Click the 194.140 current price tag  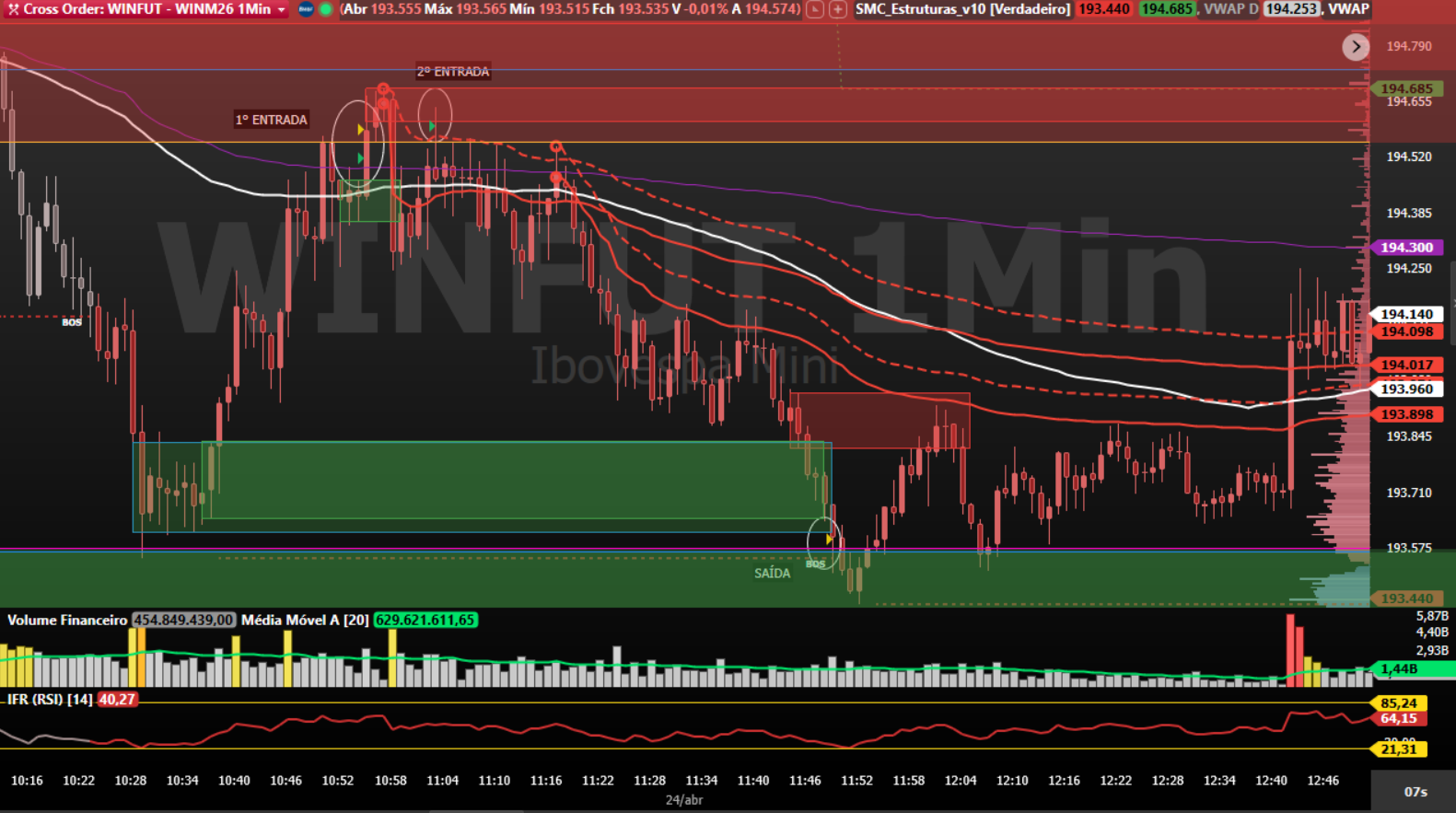click(x=1406, y=315)
